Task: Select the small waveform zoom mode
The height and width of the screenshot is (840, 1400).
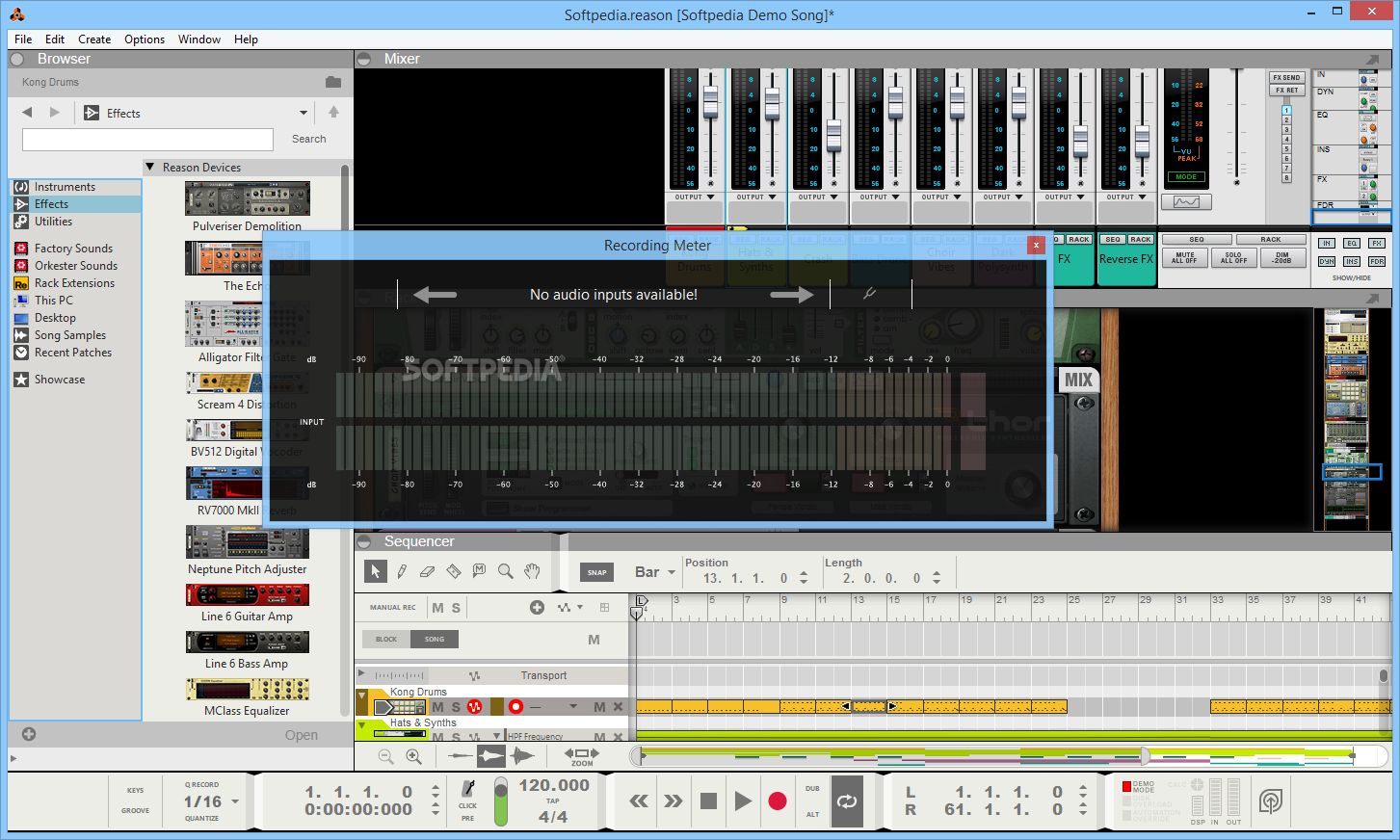Action: click(461, 756)
